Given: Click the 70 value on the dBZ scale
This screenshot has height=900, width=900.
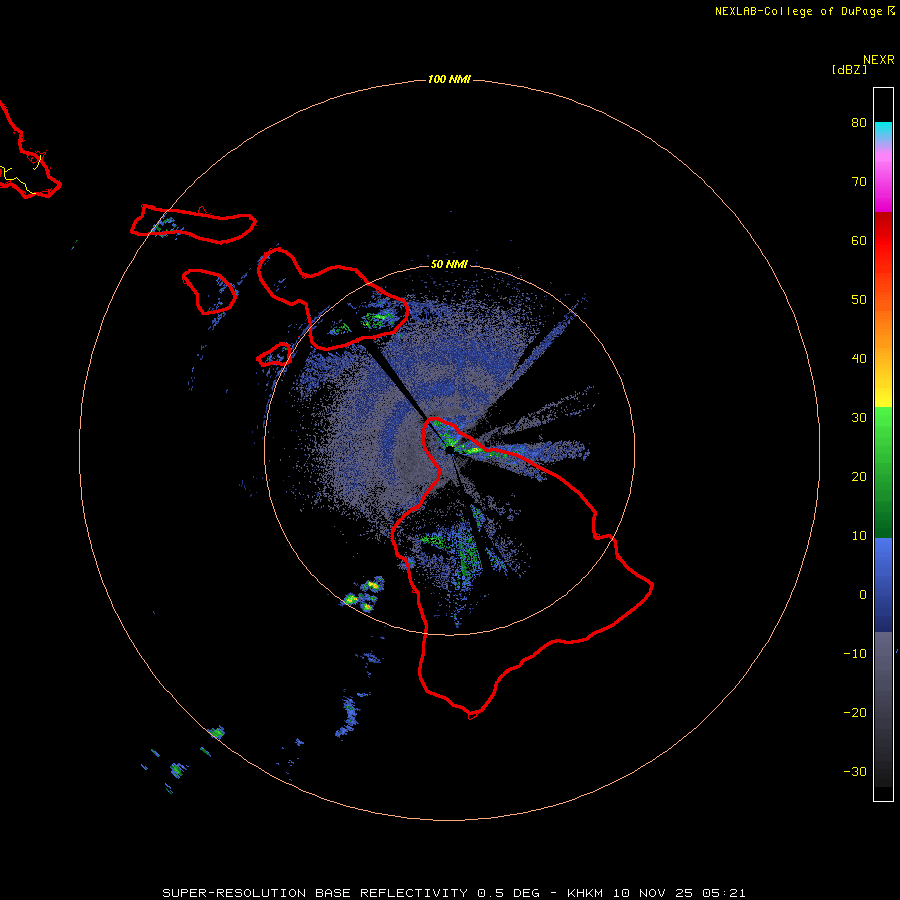Looking at the screenshot, I should click(859, 182).
